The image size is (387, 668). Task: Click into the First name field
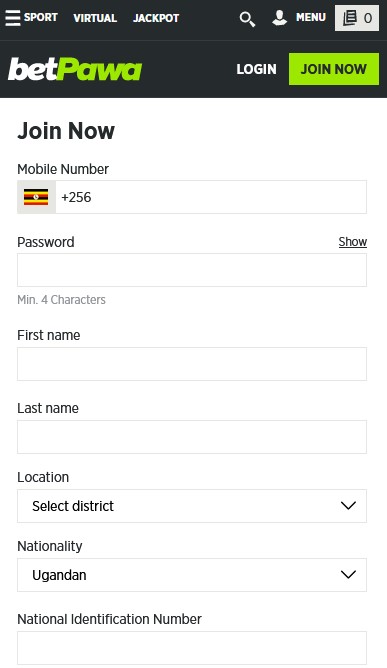[x=192, y=364]
